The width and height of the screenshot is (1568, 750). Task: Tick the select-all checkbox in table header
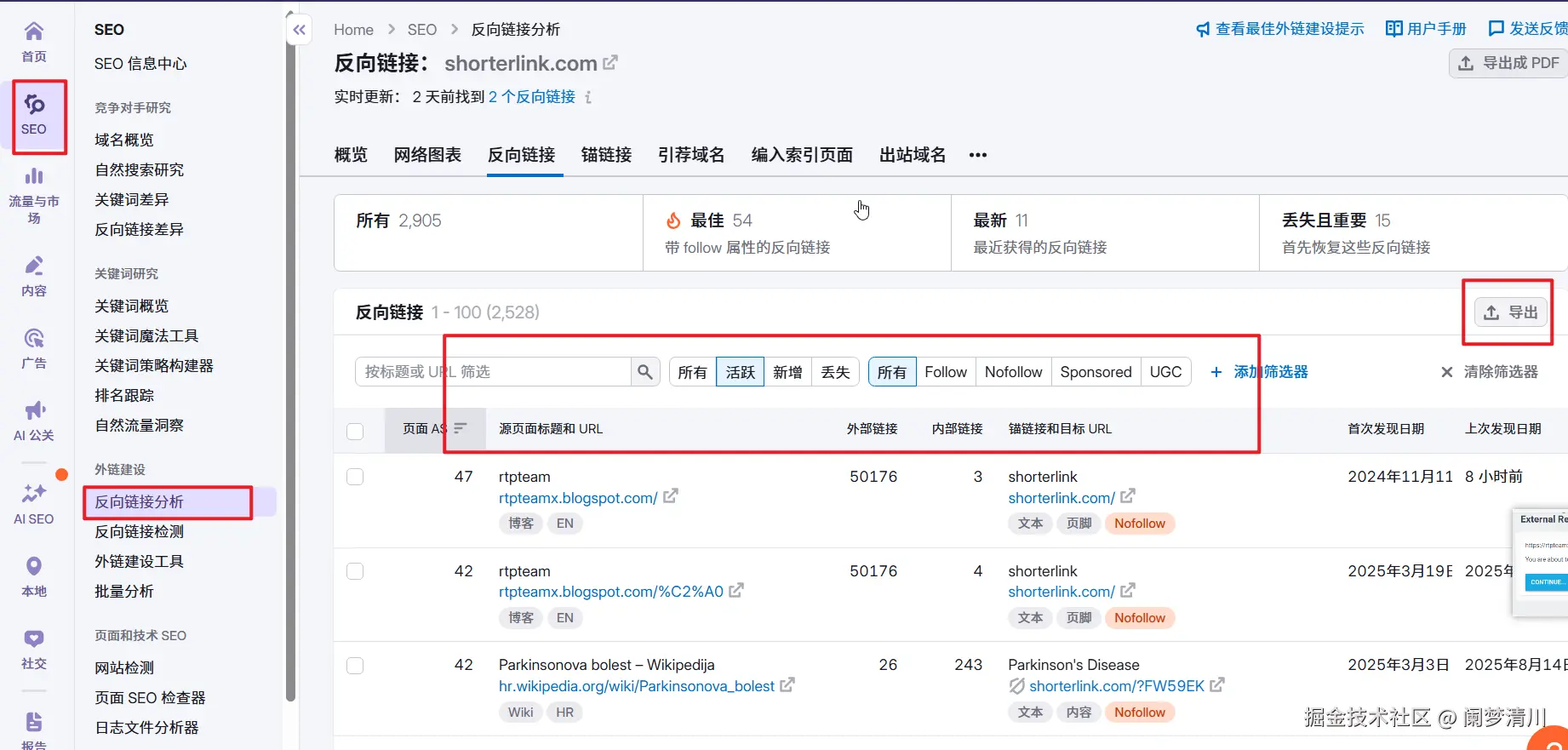[x=355, y=431]
